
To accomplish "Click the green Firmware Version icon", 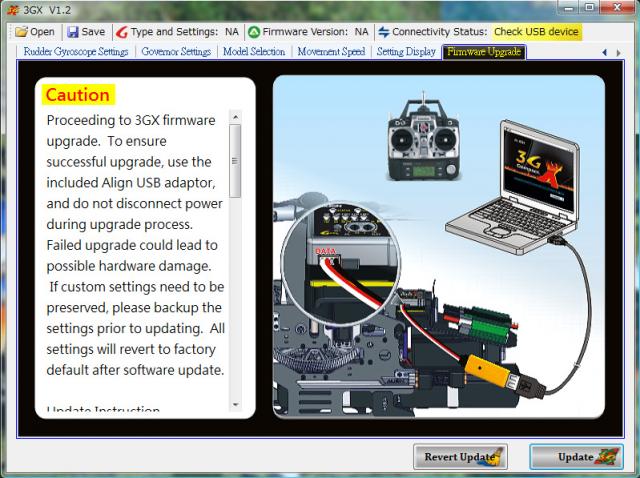I will 254,32.
